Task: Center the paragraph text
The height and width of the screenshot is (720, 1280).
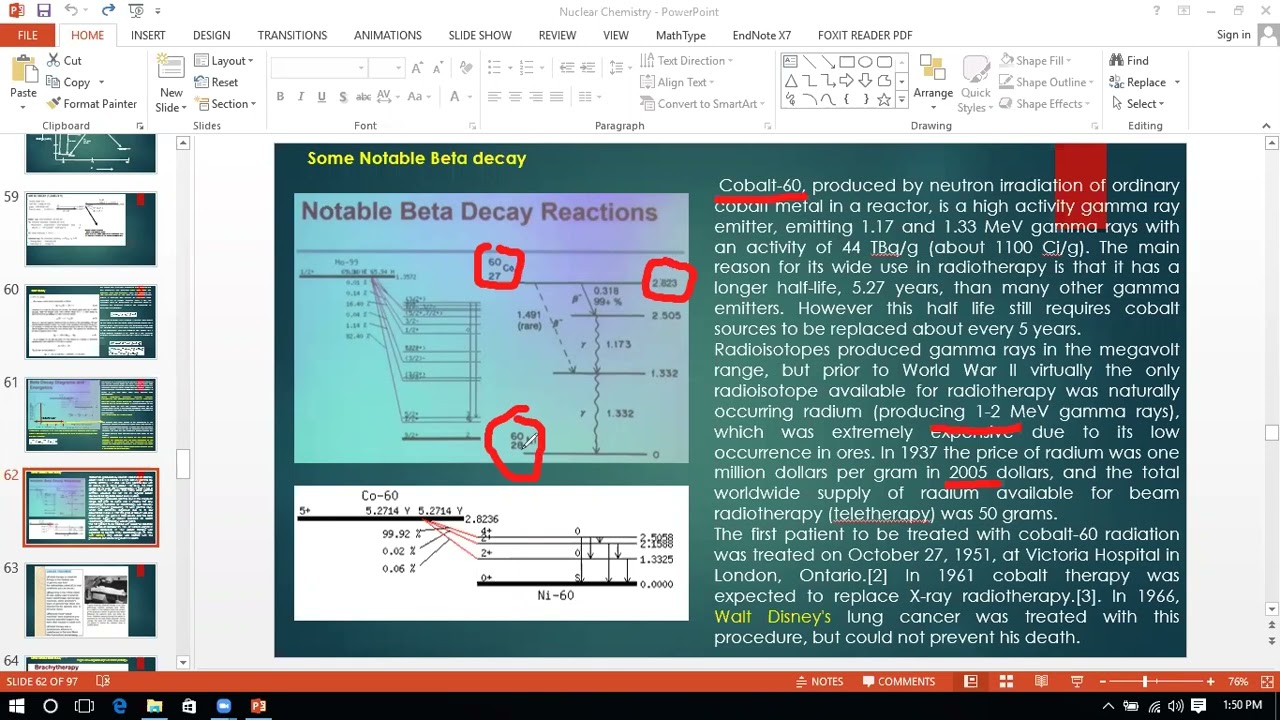Action: pos(515,97)
